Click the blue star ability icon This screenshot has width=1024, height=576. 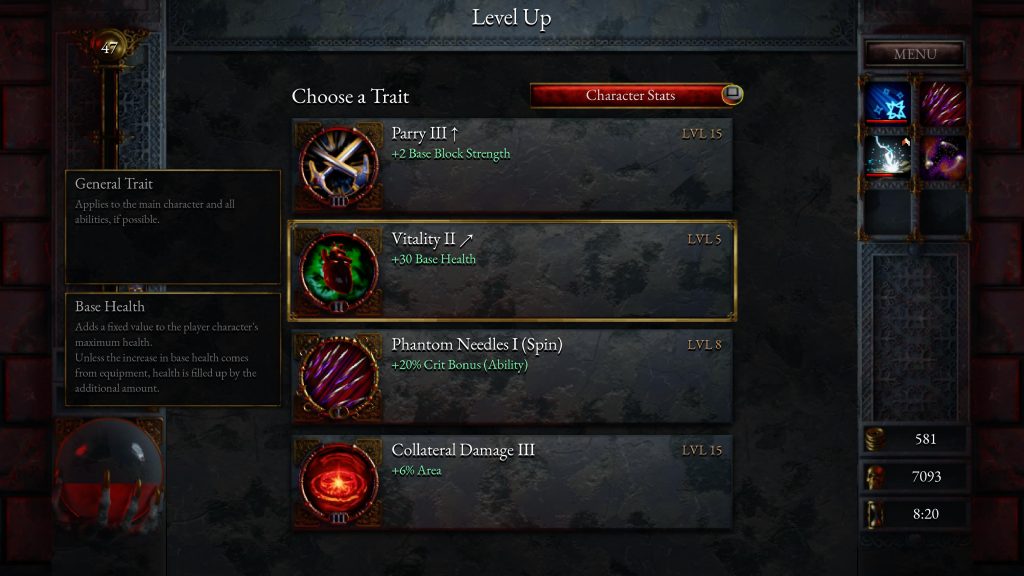click(888, 103)
